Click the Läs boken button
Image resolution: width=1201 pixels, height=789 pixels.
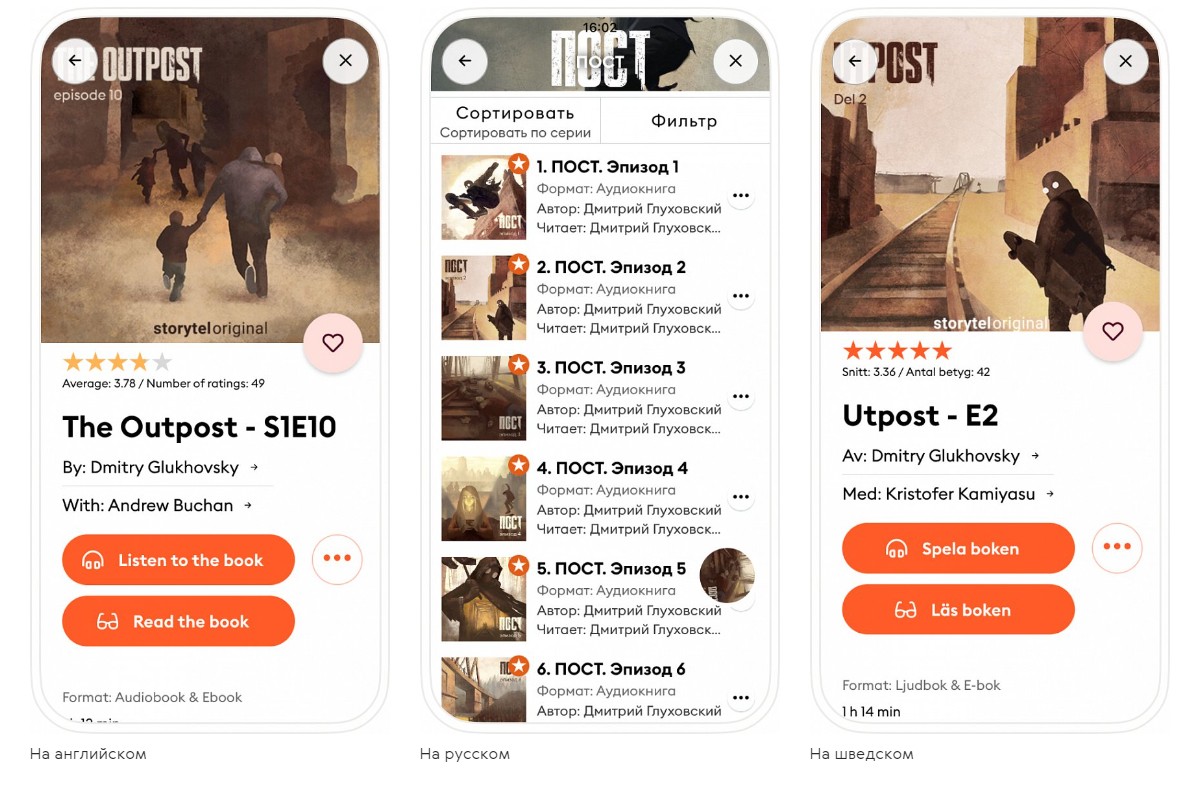click(958, 609)
